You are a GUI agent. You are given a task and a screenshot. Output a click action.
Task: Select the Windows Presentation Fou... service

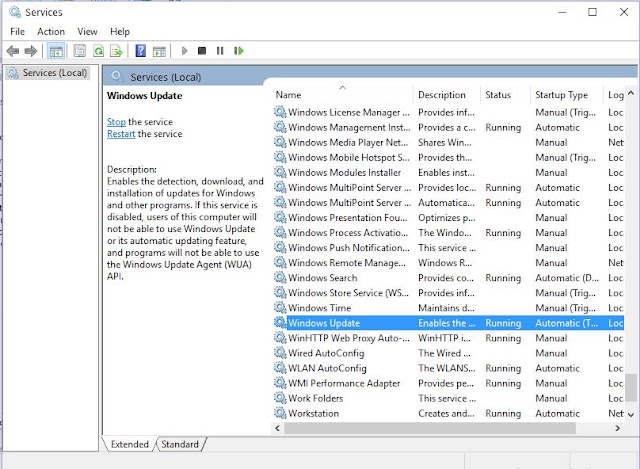(x=448, y=218)
